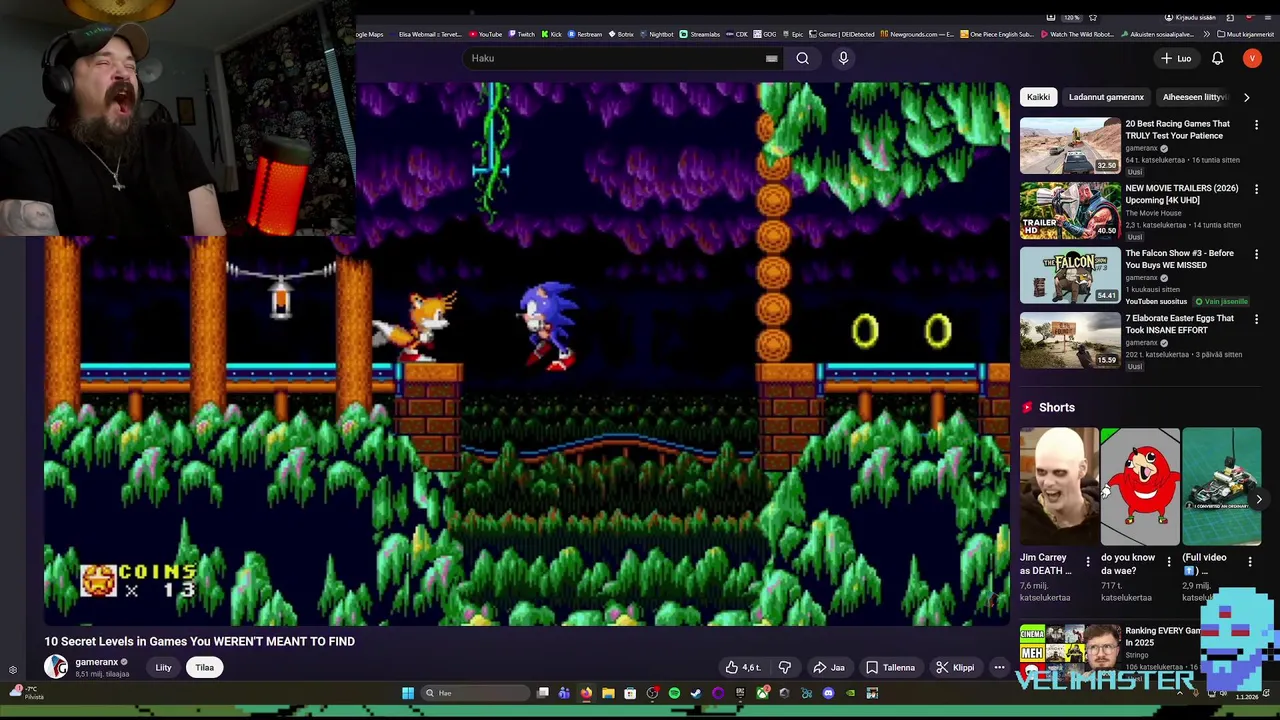
Task: Open '7 Elaborate Easter Eggs' video title
Action: click(1179, 324)
